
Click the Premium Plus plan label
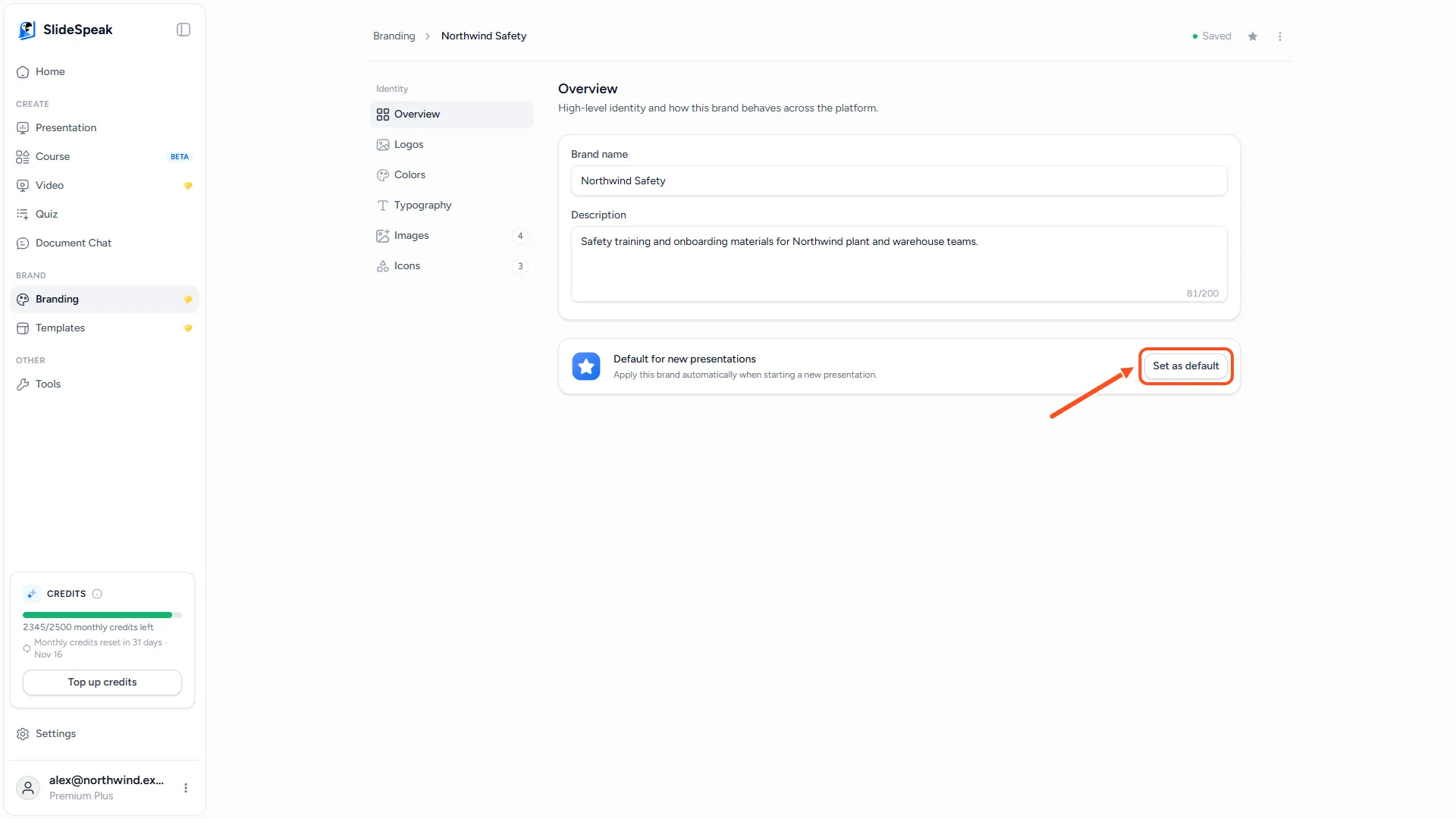pyautogui.click(x=81, y=795)
